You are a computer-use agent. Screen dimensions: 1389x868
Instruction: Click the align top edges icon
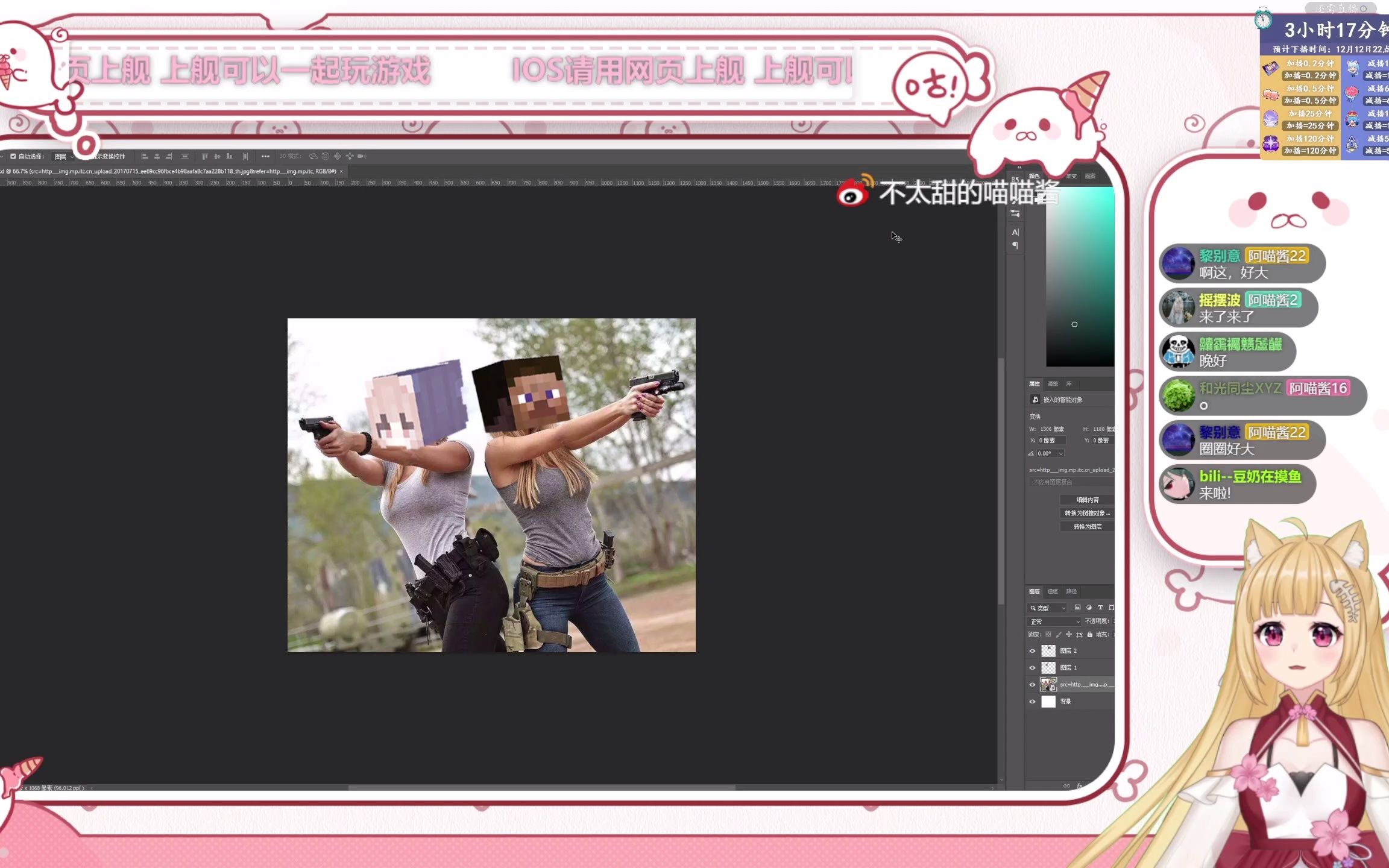pyautogui.click(x=204, y=156)
